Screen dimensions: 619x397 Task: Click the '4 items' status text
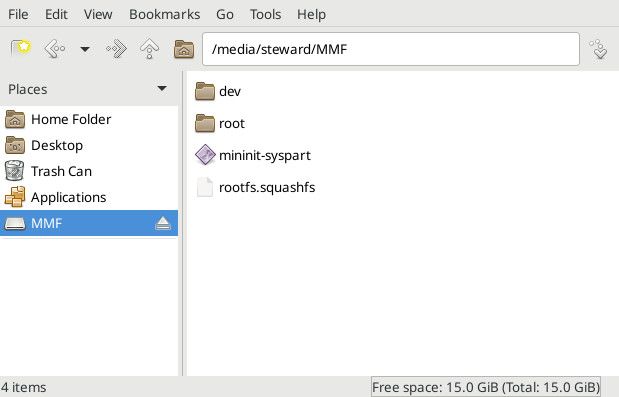23,387
